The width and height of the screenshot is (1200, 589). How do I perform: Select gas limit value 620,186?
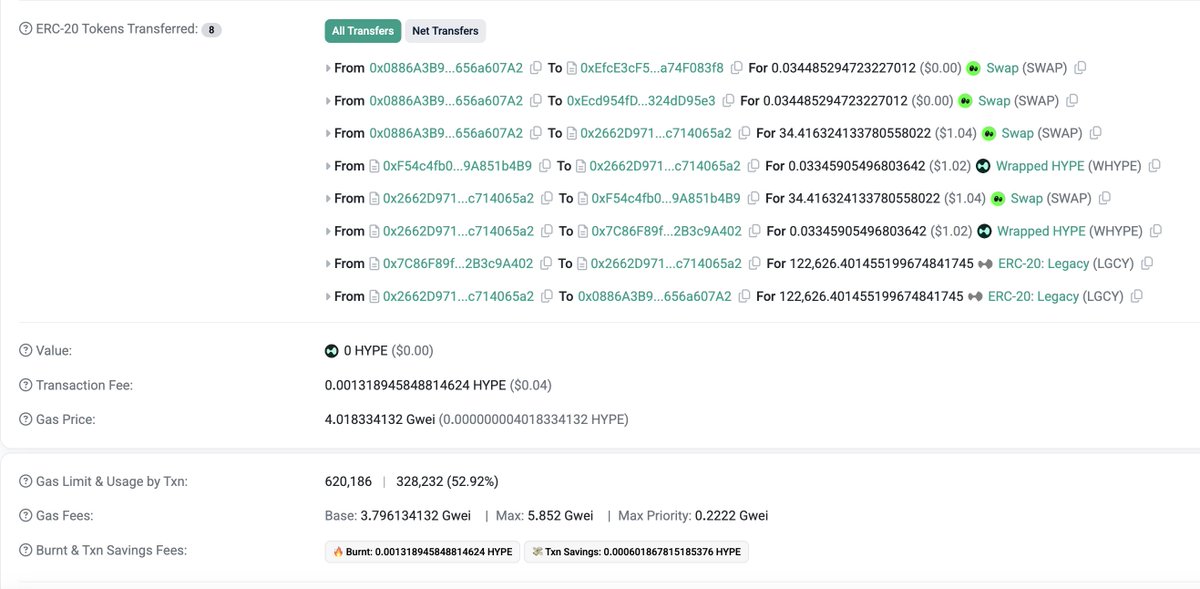[348, 482]
